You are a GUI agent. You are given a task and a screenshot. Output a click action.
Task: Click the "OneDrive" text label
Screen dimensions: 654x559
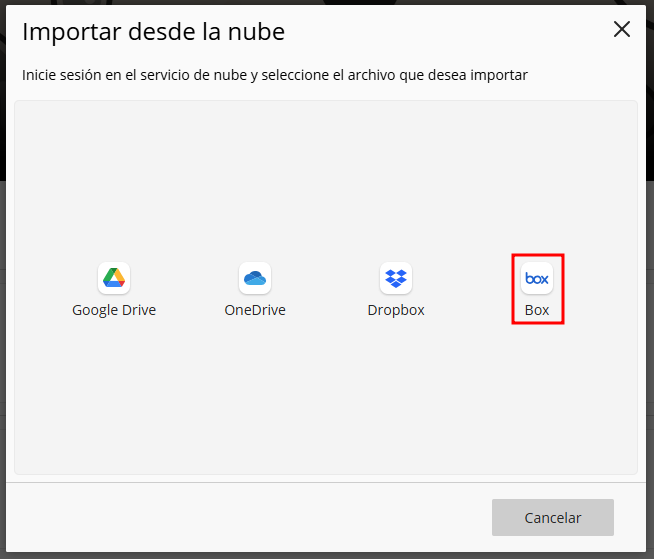point(255,310)
